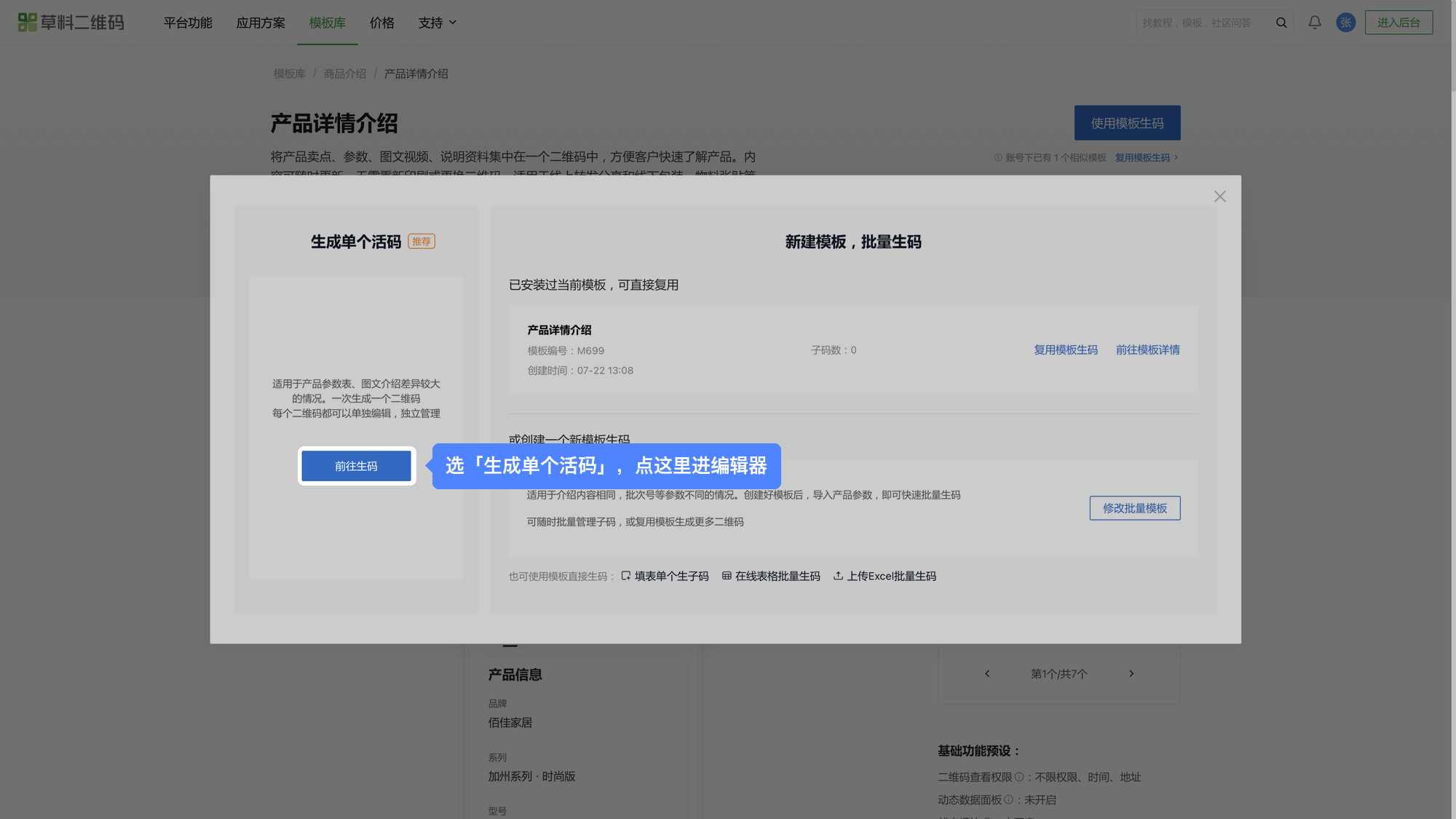Viewport: 1456px width, 819px height.
Task: Click 上传Excel批量生码 option
Action: tap(885, 576)
